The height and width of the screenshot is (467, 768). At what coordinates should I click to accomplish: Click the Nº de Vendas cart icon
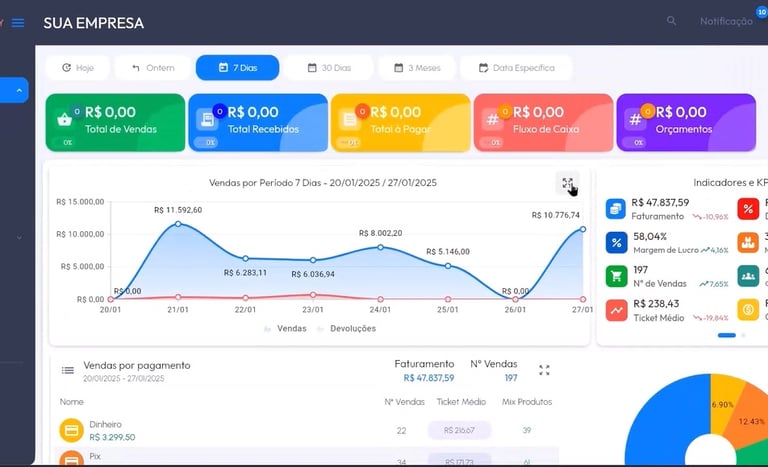616,276
